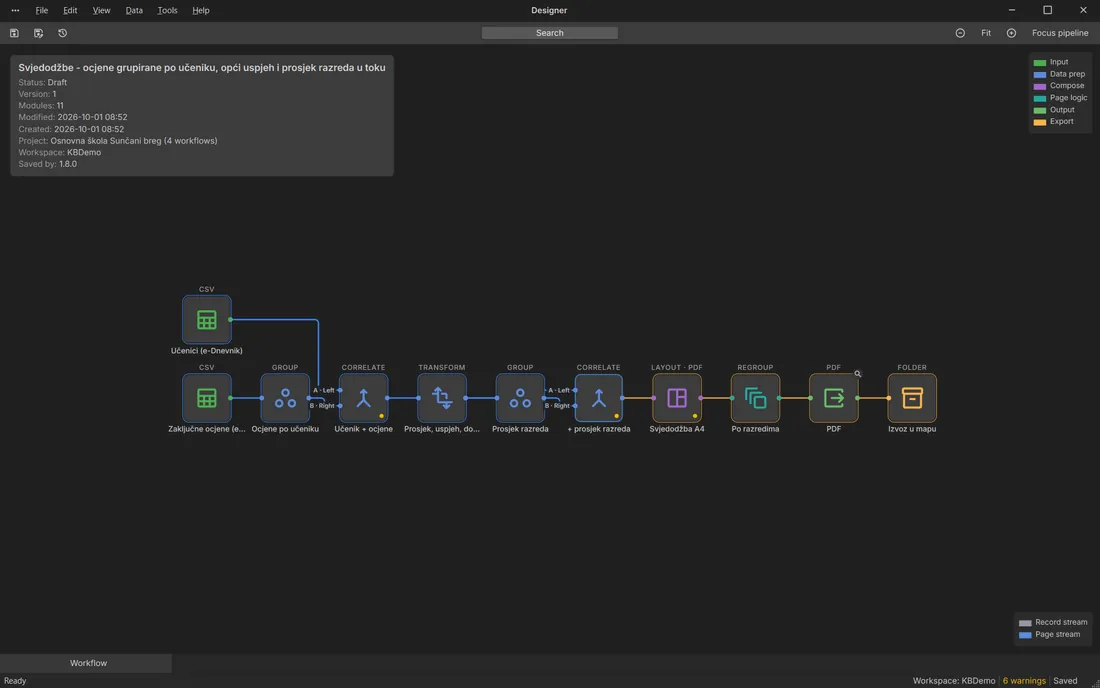Click the Export legend color swatch

tap(1040, 122)
